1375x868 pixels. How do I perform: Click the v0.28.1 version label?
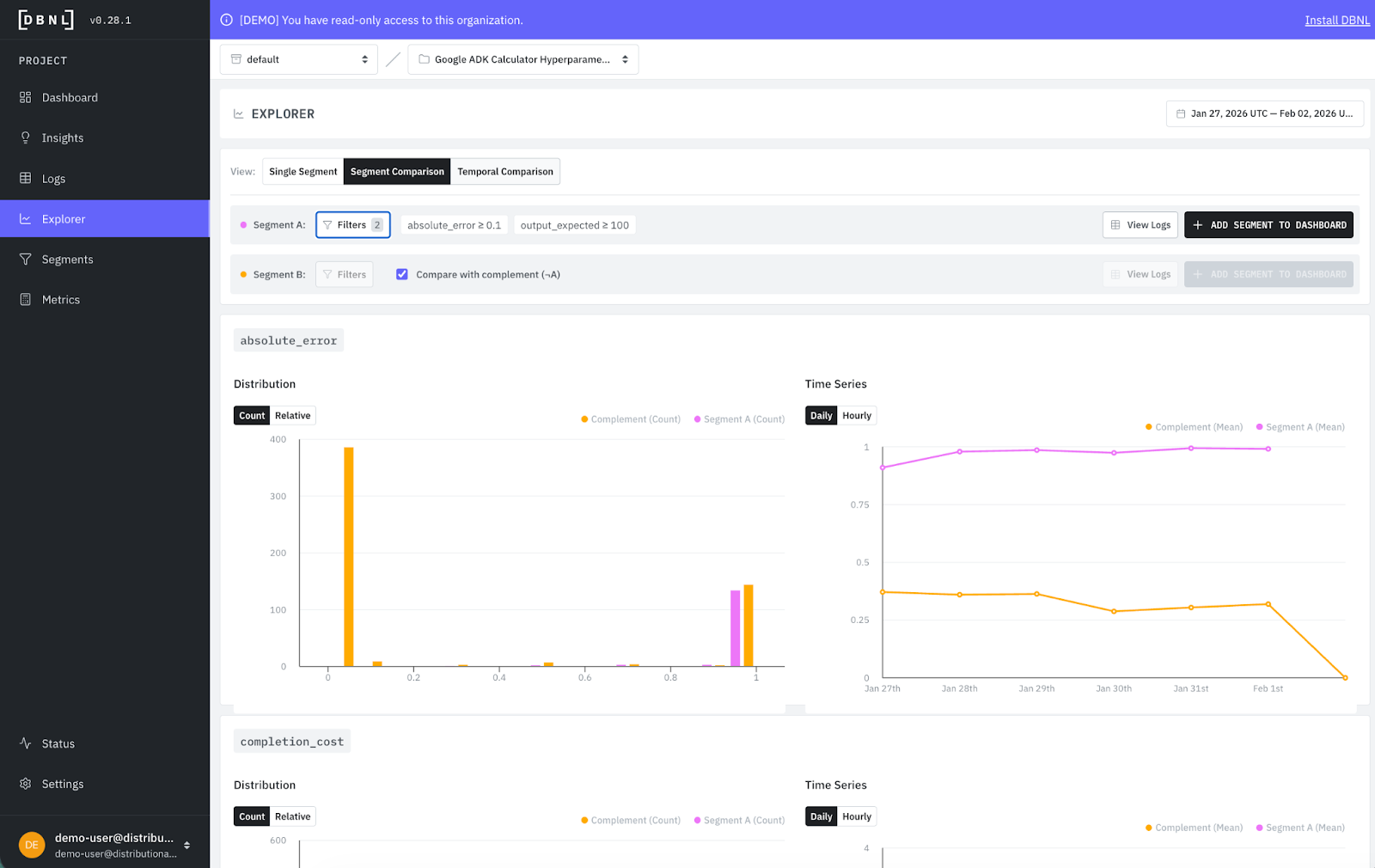pos(110,21)
